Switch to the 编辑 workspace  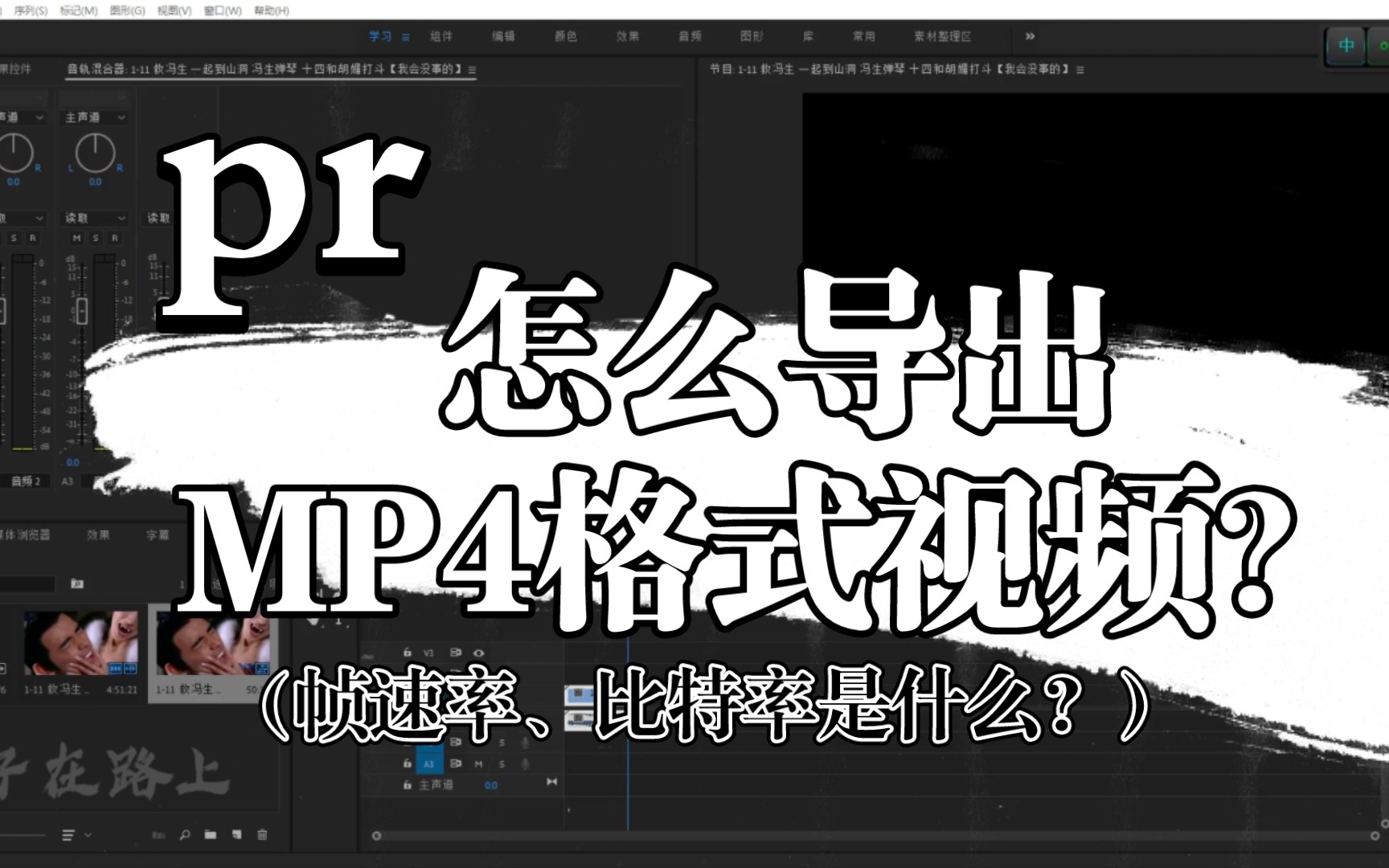(x=503, y=36)
